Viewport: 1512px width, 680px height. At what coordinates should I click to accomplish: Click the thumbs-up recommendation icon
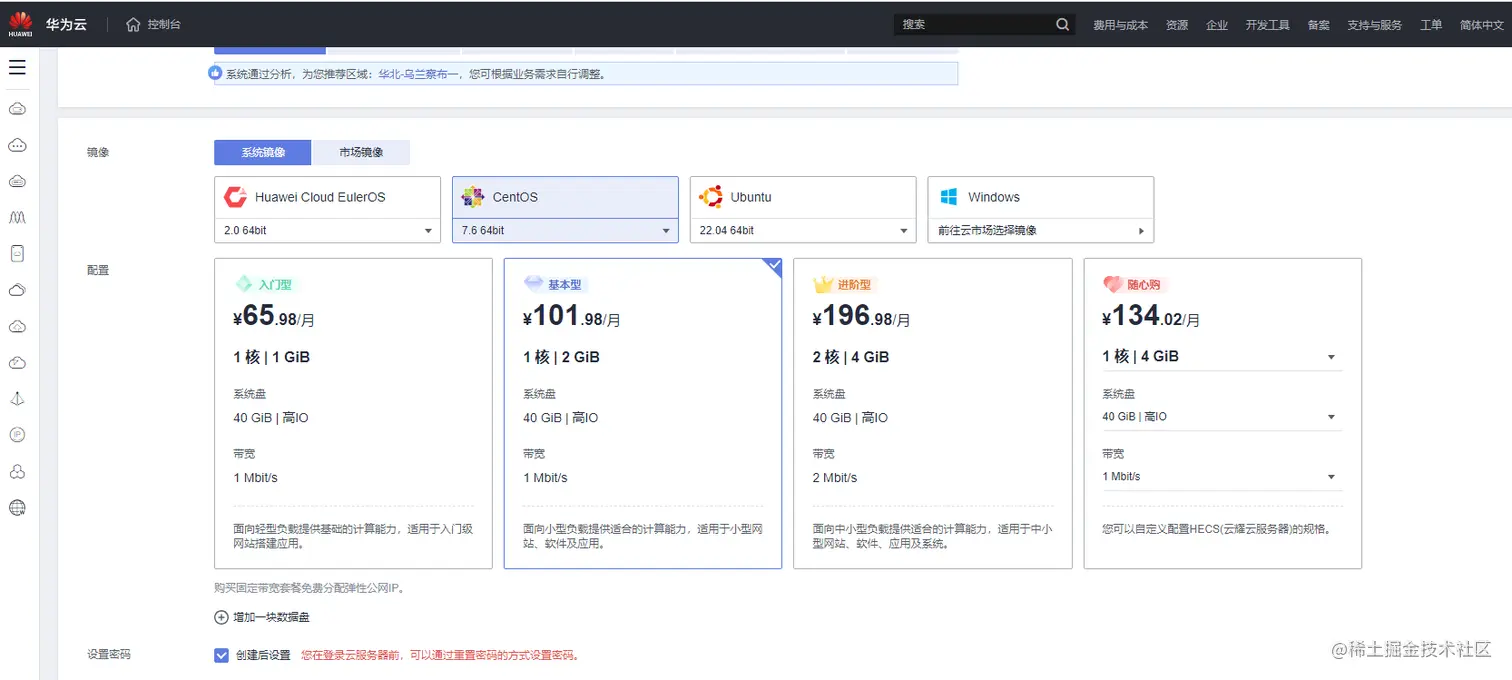point(215,73)
